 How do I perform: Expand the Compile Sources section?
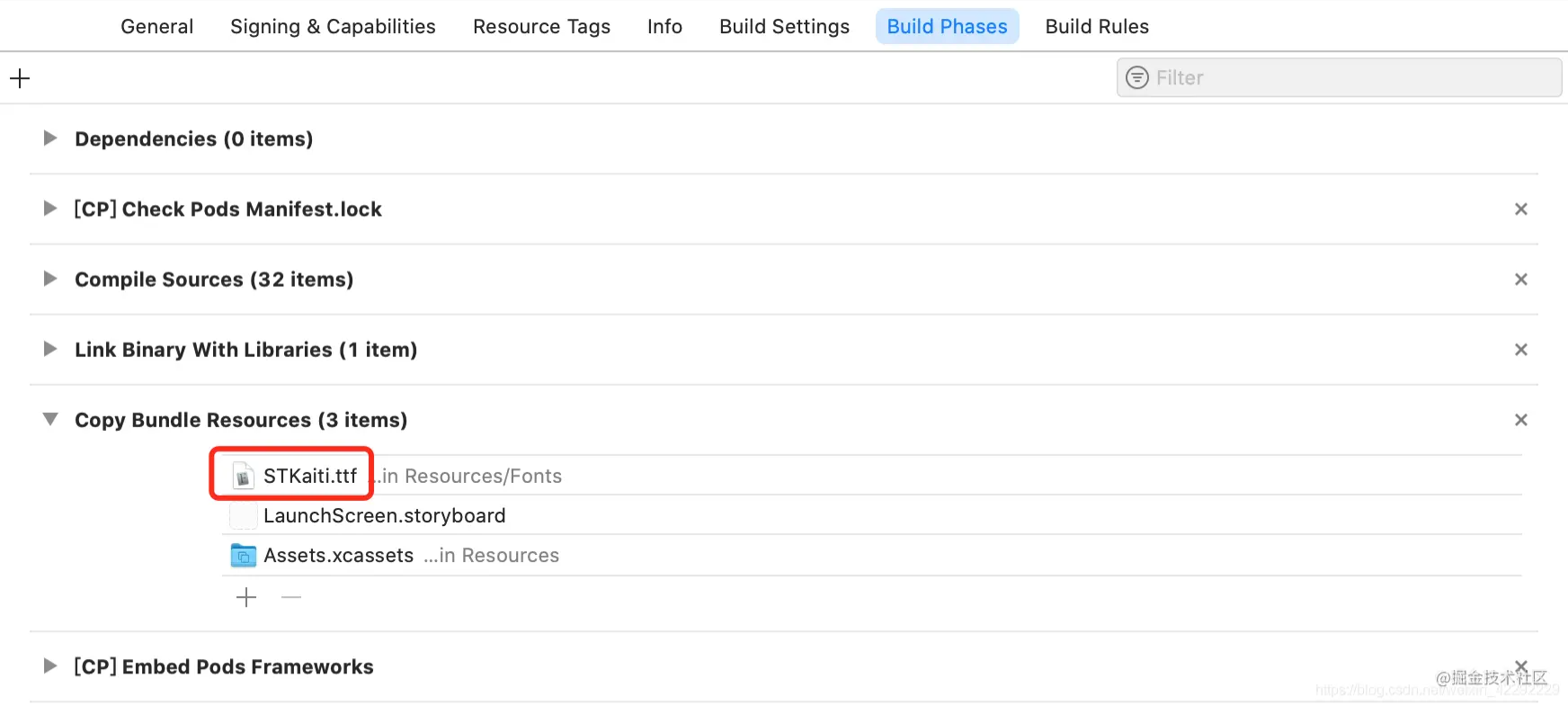pyautogui.click(x=50, y=279)
